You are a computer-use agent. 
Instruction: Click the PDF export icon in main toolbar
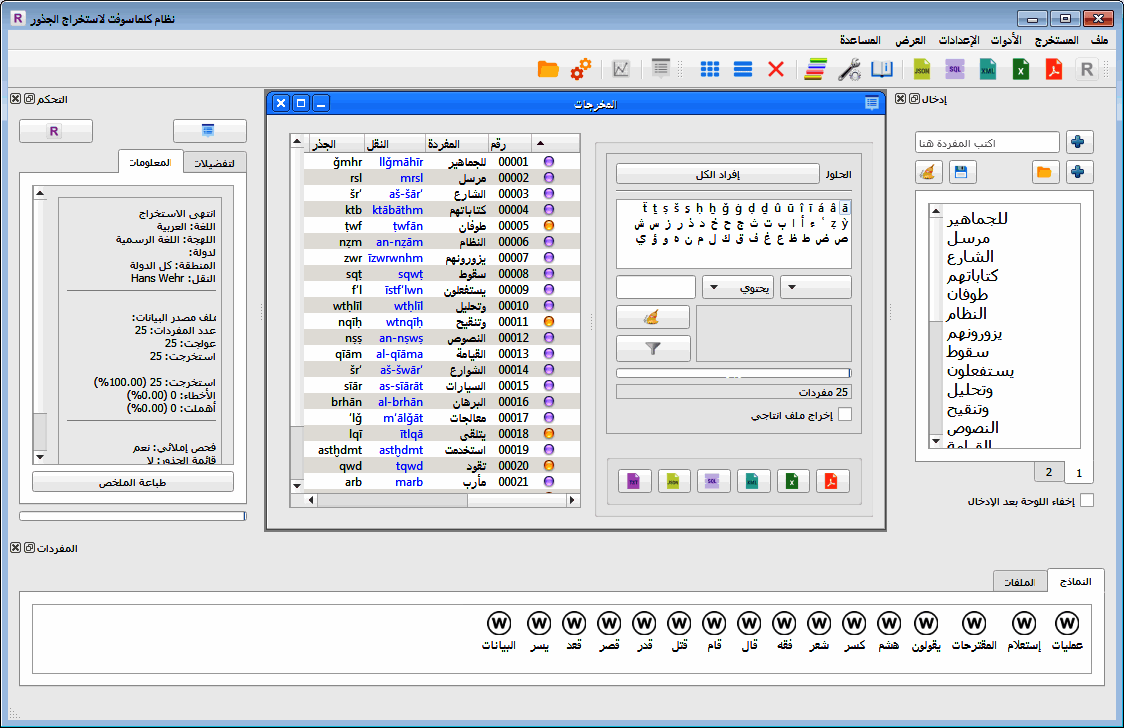(1053, 70)
